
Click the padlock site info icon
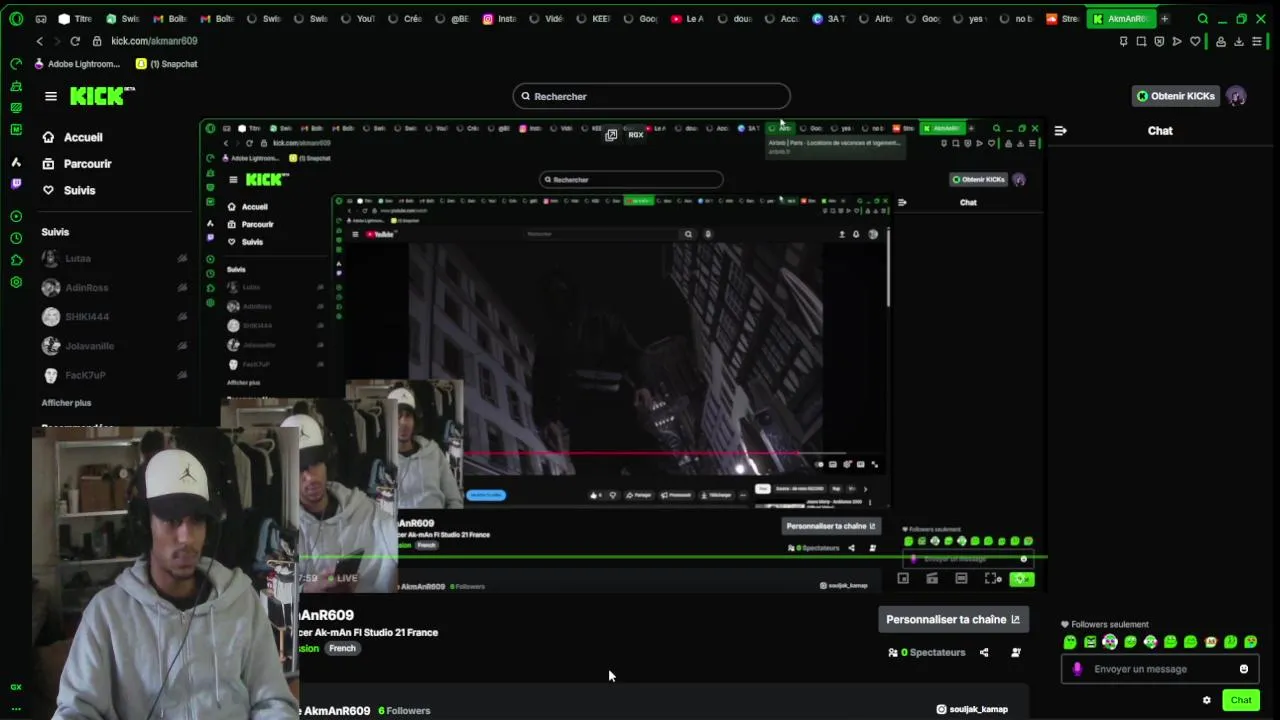(x=97, y=41)
